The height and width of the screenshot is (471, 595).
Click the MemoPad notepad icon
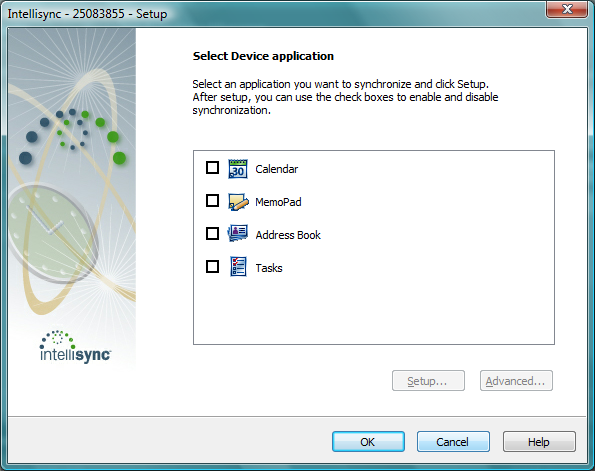pyautogui.click(x=238, y=202)
